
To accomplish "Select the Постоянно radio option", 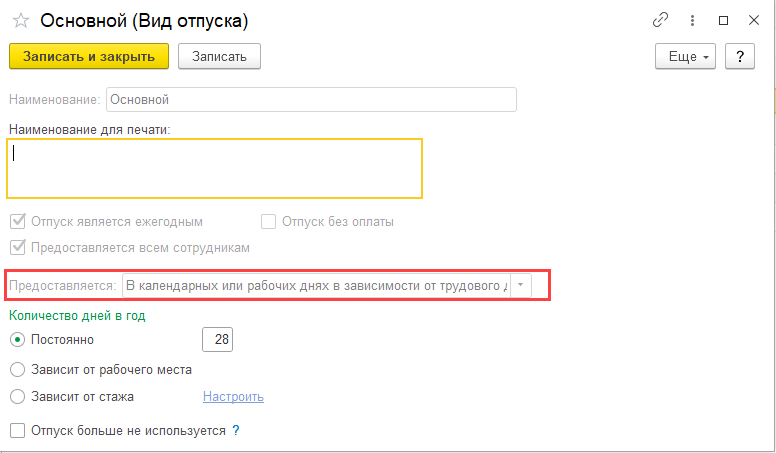I will click(x=16, y=340).
